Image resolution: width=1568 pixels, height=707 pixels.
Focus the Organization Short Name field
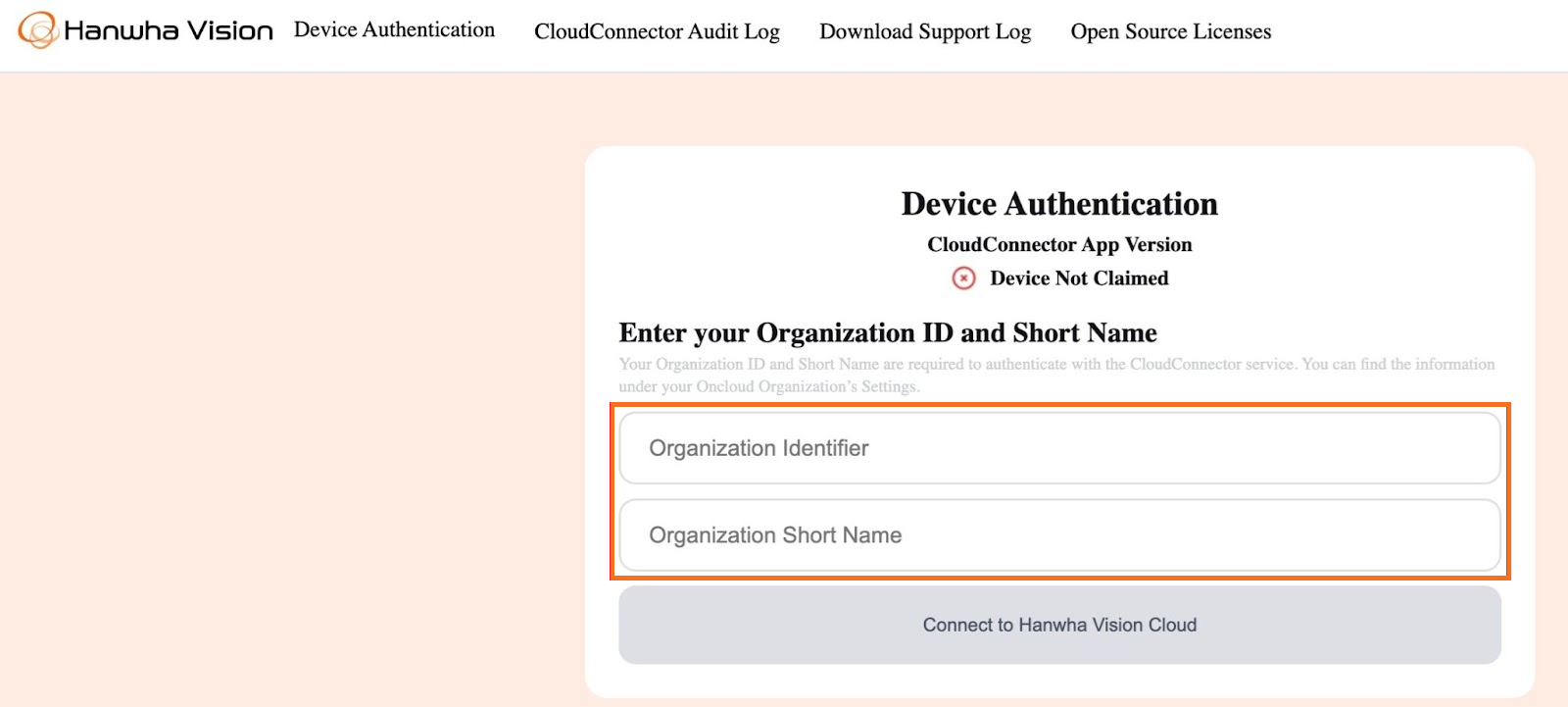coord(1059,535)
